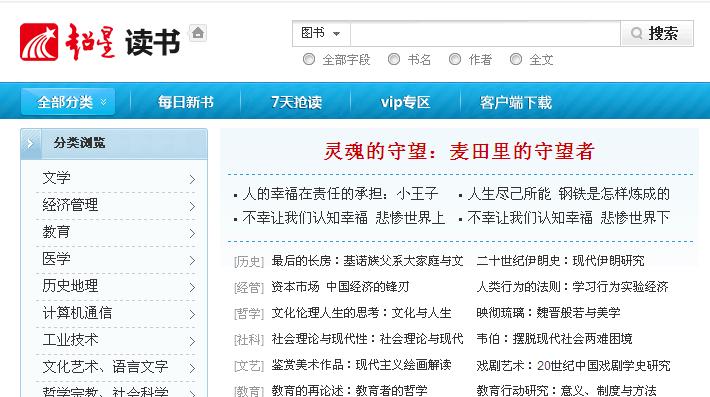Open the 7天抢读 tab
Viewport: 710px width, 397px height.
pyautogui.click(x=297, y=102)
